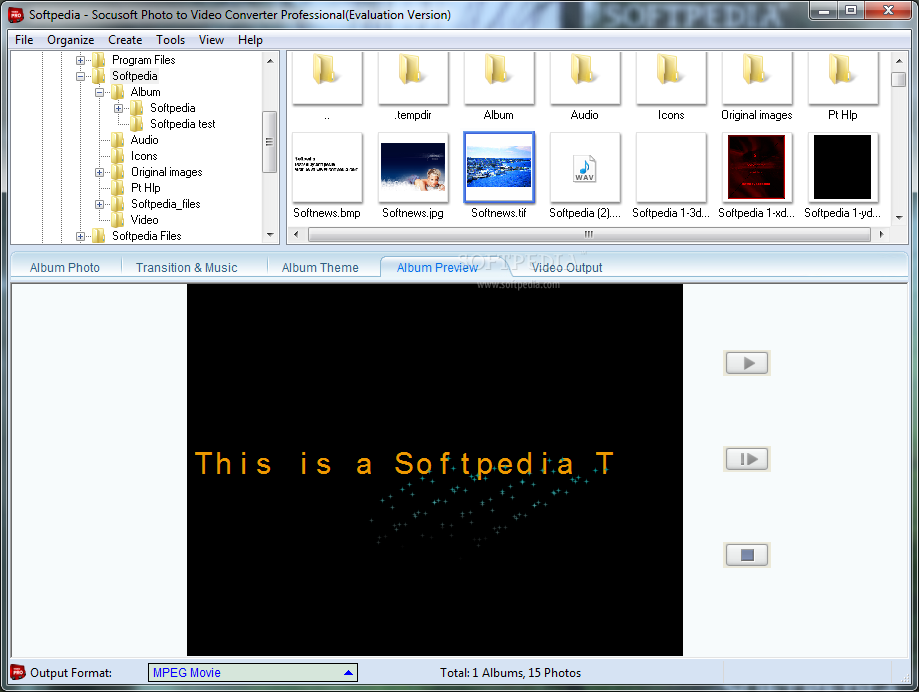919x692 pixels.
Task: Select the Softpedia 1-xd red thumbnail
Action: (x=757, y=168)
